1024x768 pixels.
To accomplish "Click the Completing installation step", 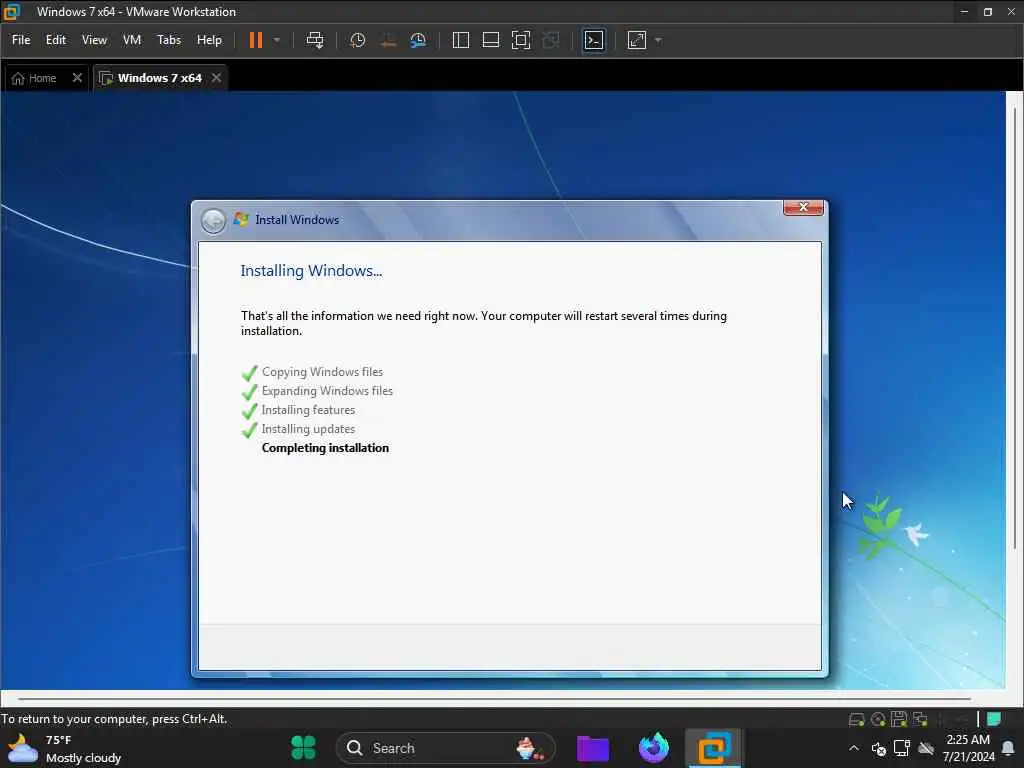I will [325, 447].
